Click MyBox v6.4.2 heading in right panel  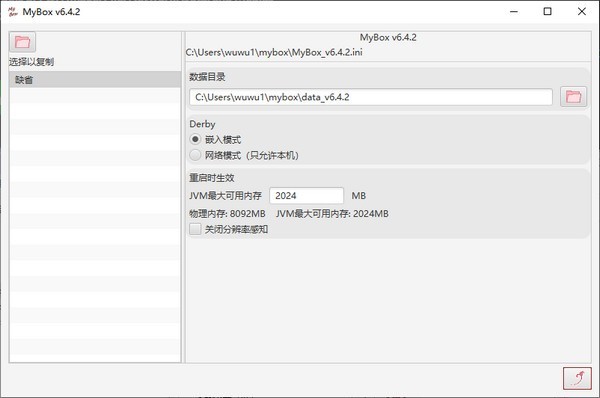coord(388,38)
